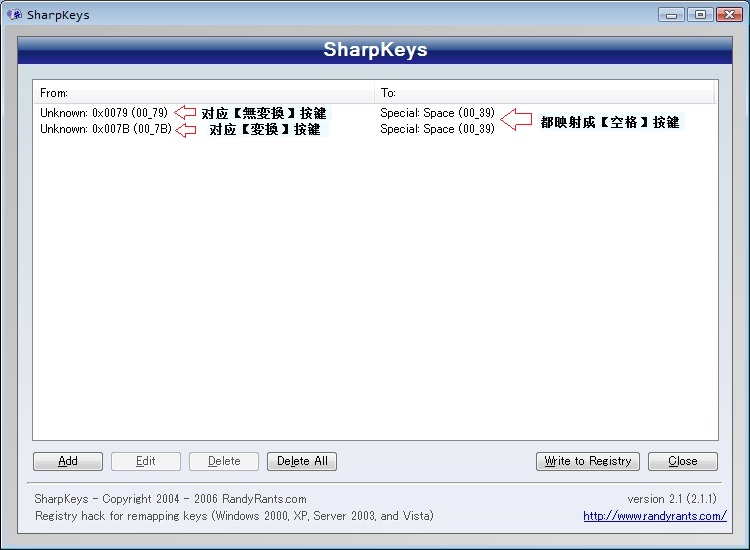Viewport: 750px width, 550px height.
Task: Click the Close button
Action: [683, 461]
